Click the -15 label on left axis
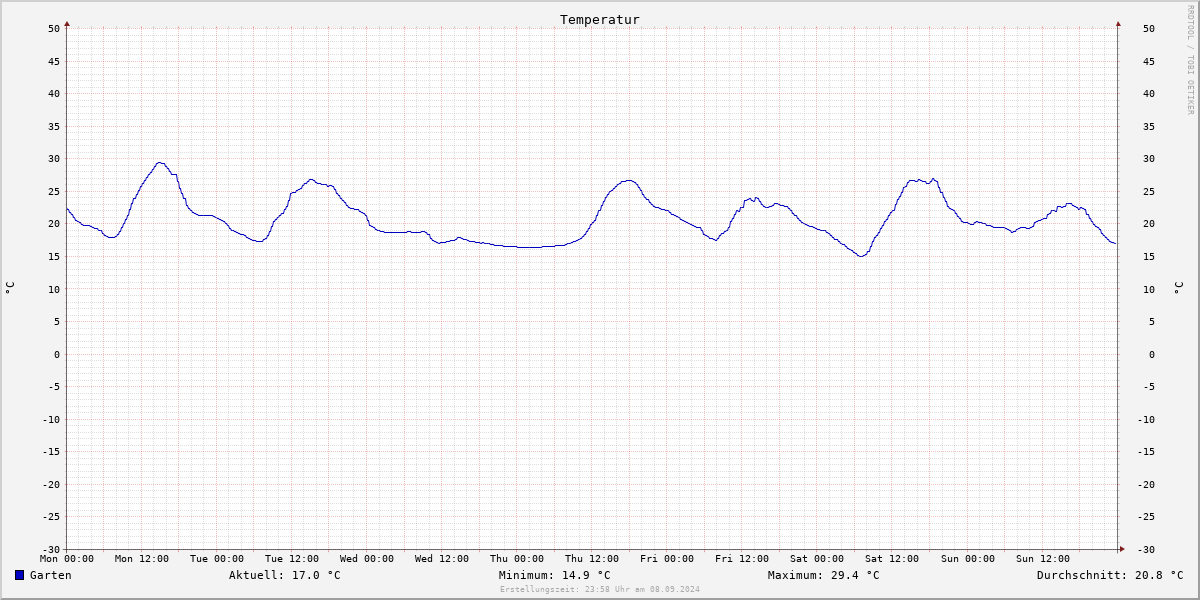This screenshot has width=1200, height=600. pos(52,452)
